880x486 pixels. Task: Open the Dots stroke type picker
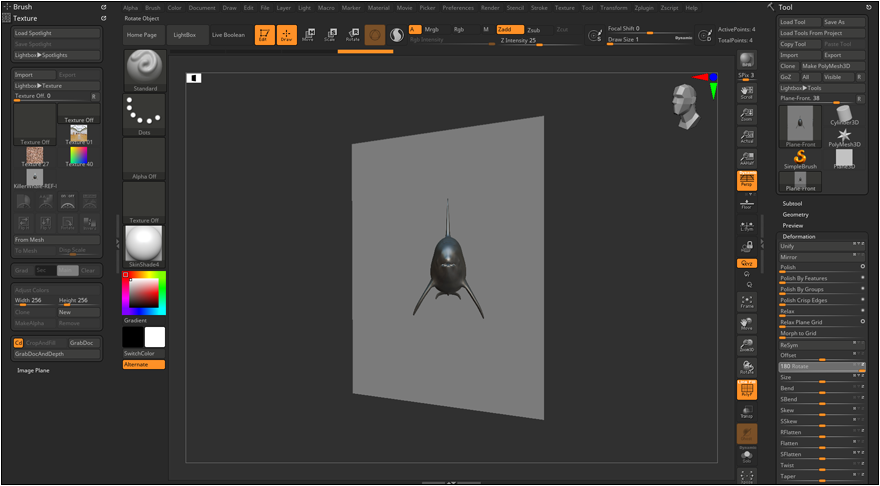point(145,115)
